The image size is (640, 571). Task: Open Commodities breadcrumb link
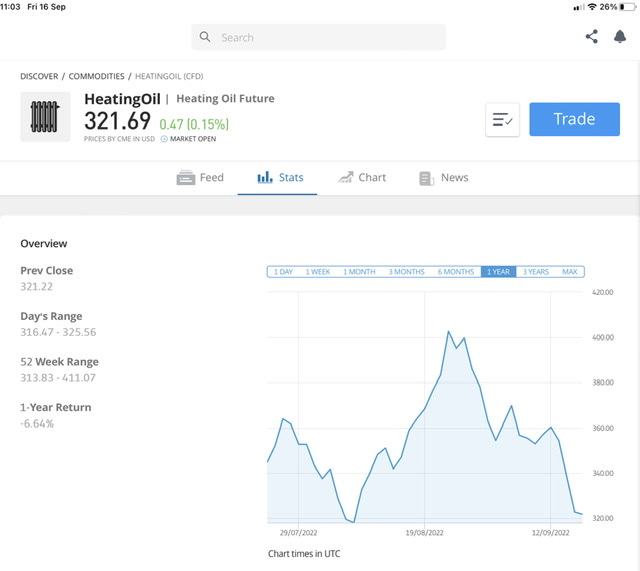[97, 76]
